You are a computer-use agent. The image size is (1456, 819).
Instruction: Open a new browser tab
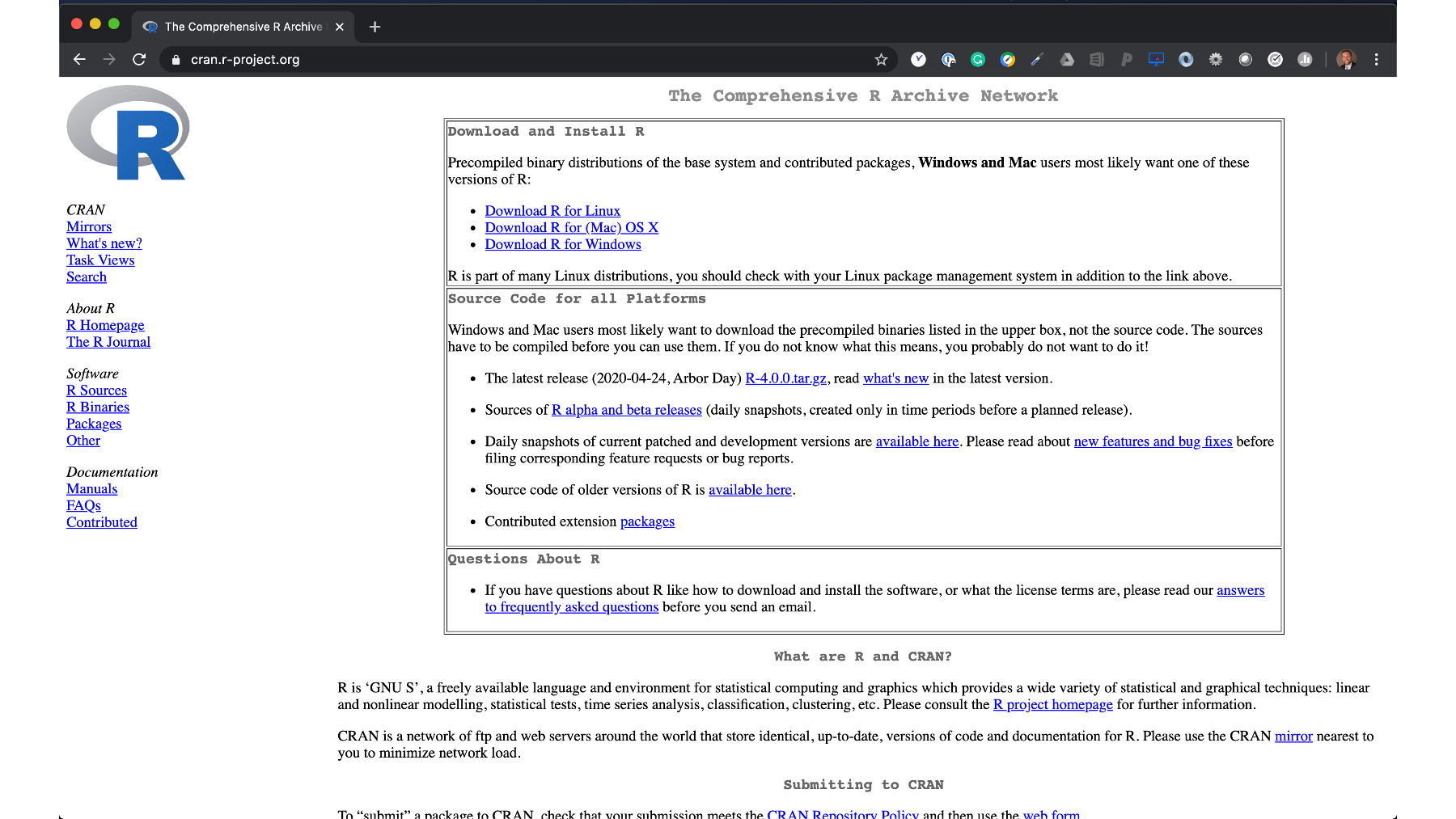coord(375,27)
